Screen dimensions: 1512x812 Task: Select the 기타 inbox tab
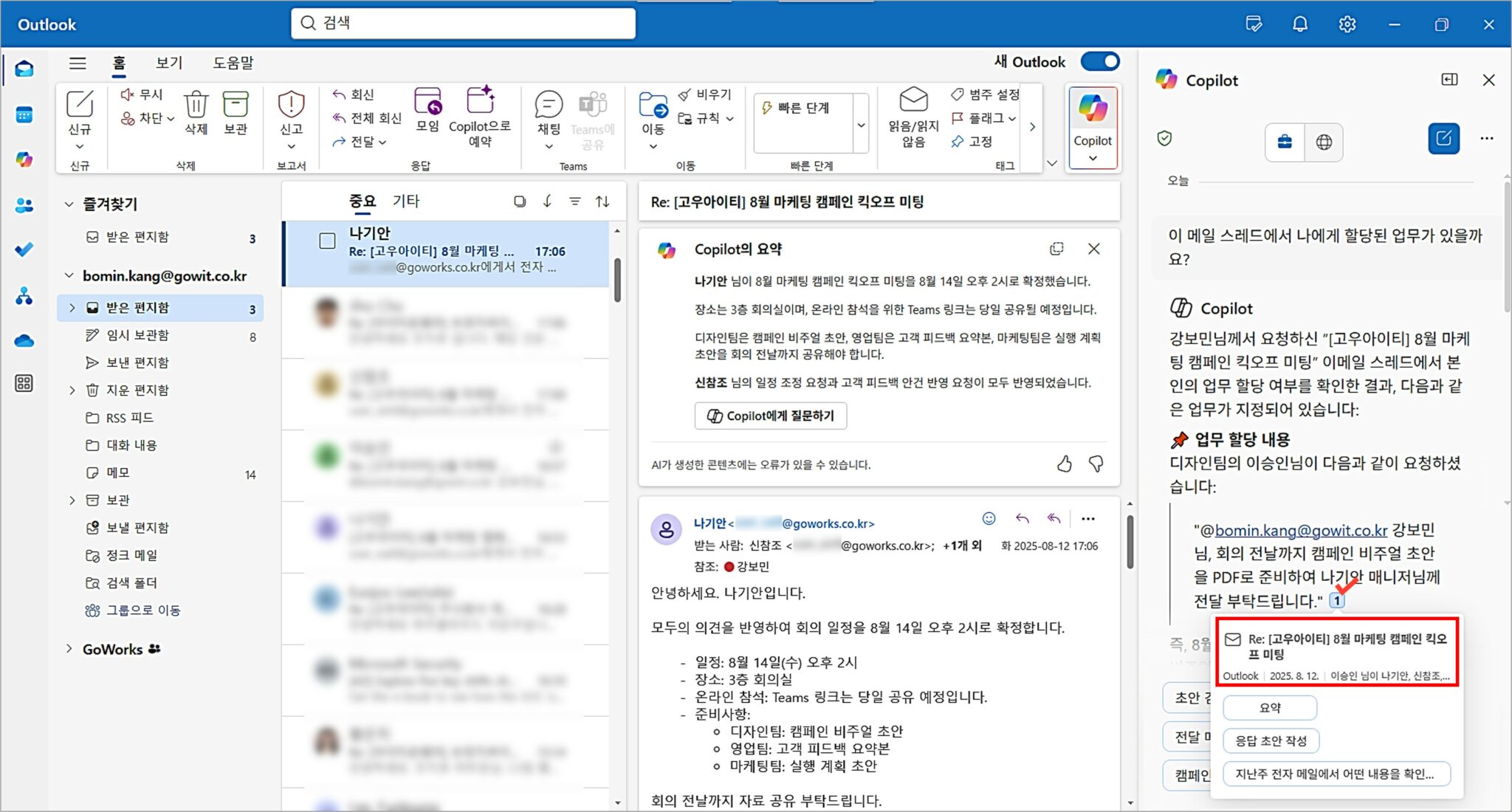click(406, 201)
